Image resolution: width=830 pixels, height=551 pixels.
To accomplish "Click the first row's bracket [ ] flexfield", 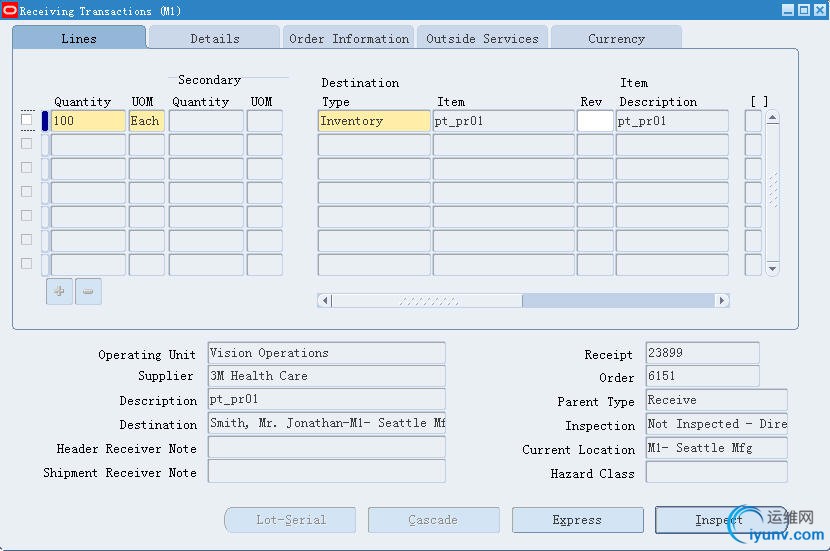I will (x=753, y=121).
